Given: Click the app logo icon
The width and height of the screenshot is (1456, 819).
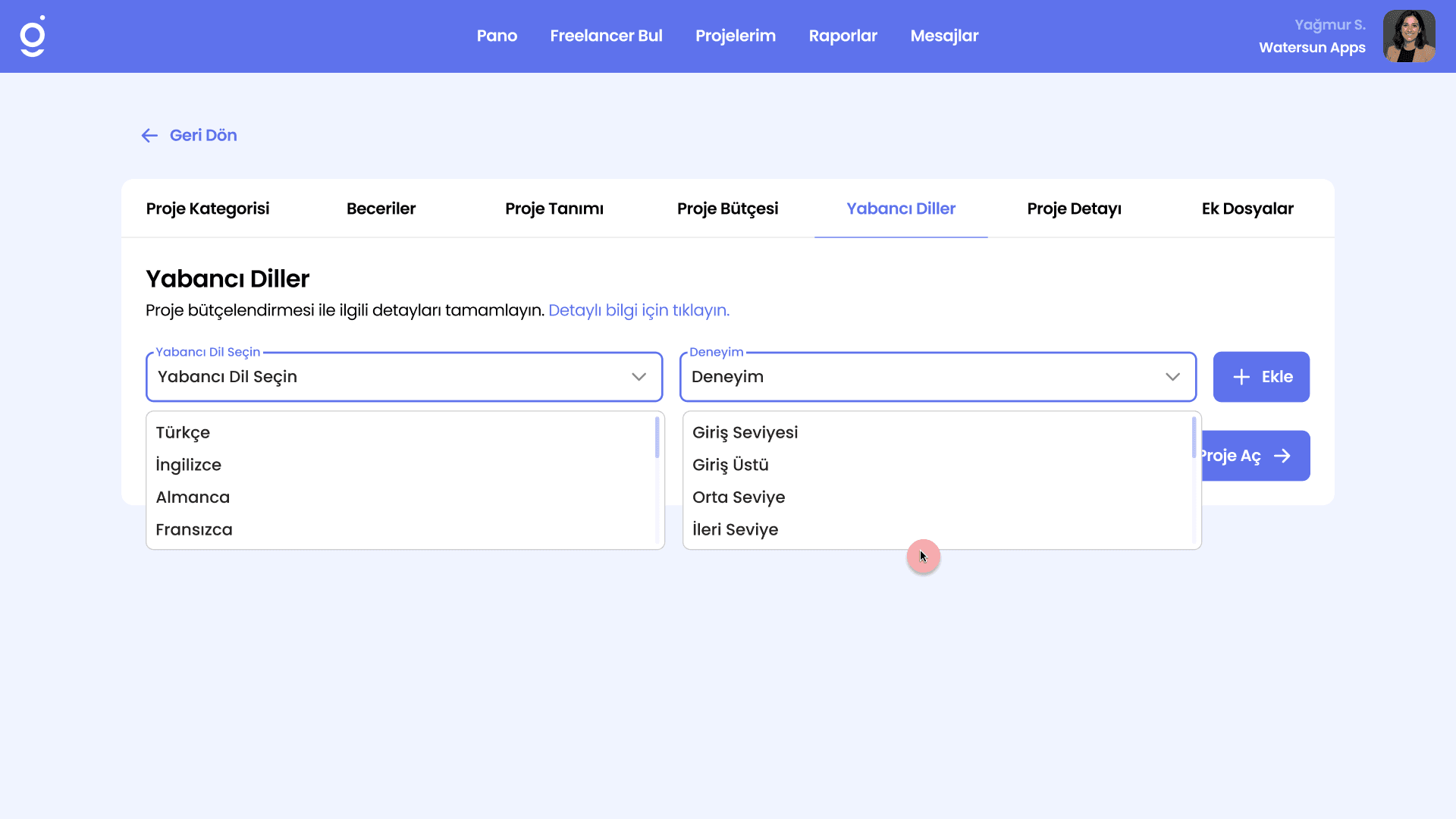Looking at the screenshot, I should pos(33,36).
